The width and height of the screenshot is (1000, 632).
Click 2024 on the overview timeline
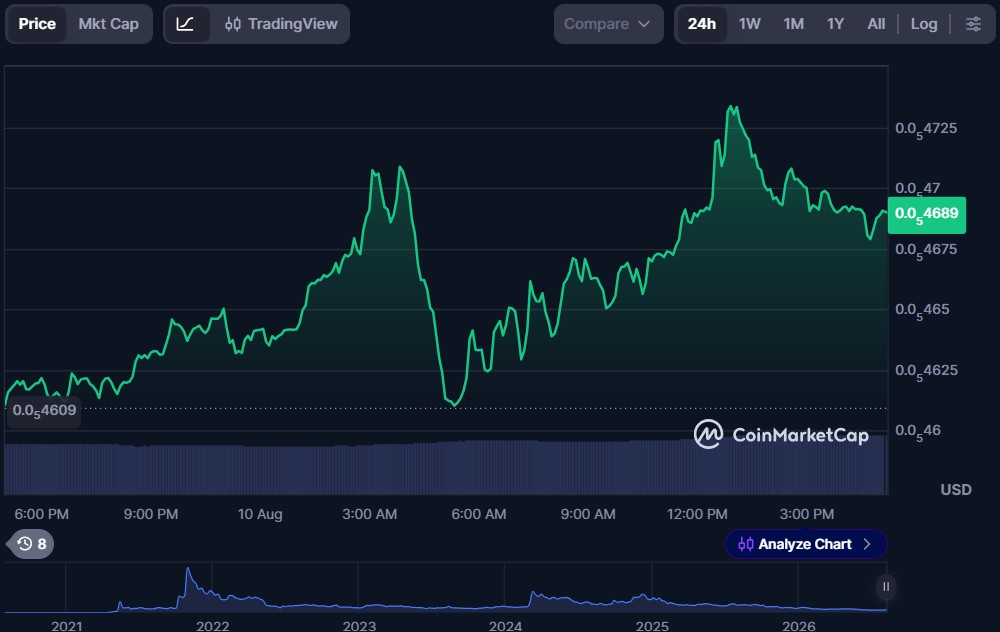click(x=505, y=626)
